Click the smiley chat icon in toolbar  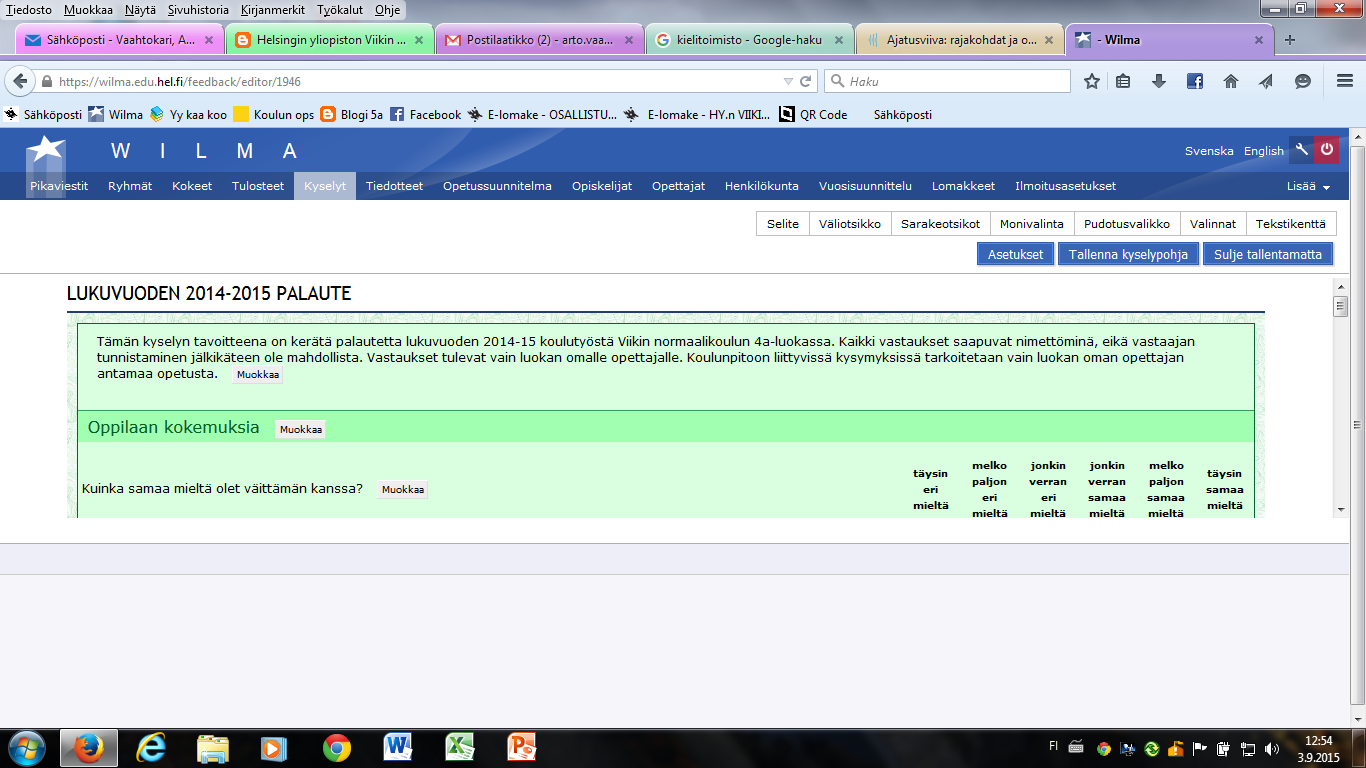1302,81
